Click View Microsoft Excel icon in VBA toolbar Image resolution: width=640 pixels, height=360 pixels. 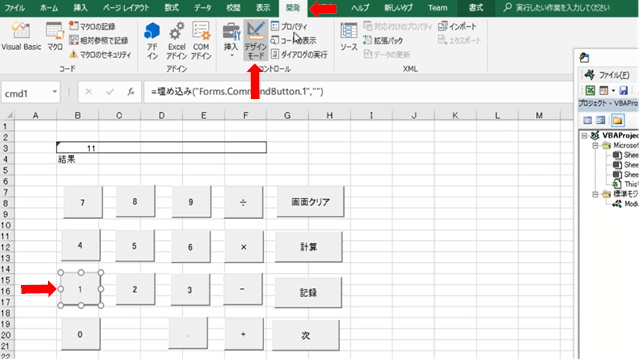590,90
